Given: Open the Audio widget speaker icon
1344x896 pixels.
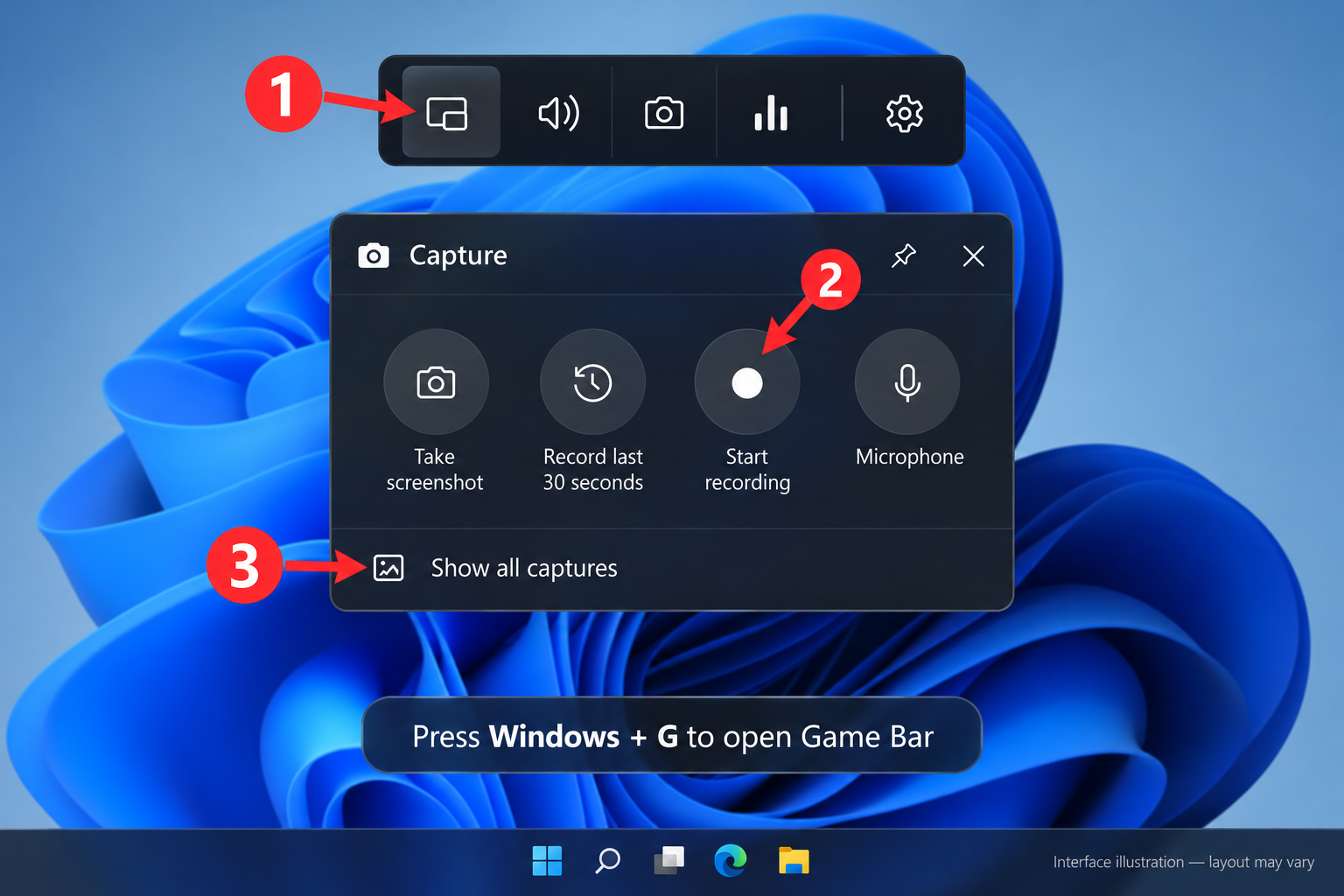Looking at the screenshot, I should [x=558, y=113].
